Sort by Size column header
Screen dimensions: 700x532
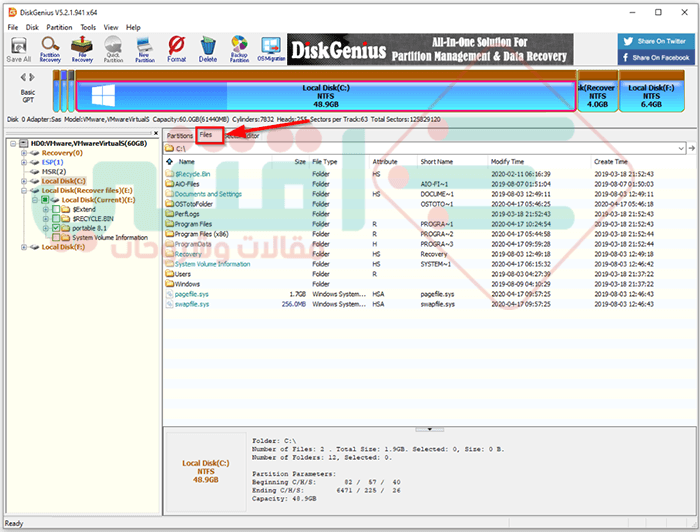click(300, 162)
